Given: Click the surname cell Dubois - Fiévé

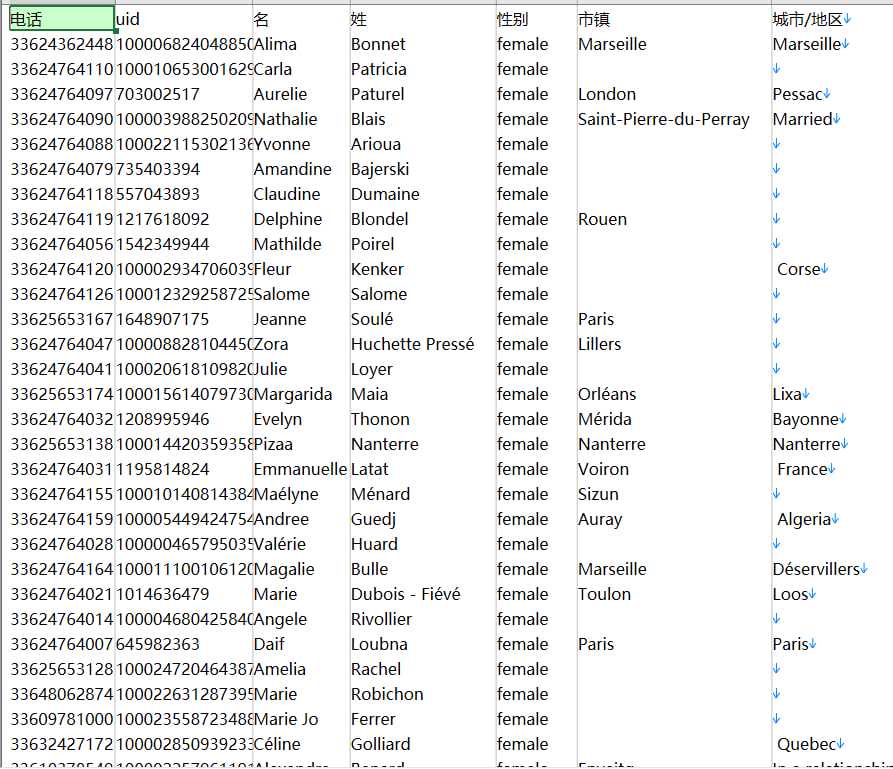Looking at the screenshot, I should pos(423,594).
